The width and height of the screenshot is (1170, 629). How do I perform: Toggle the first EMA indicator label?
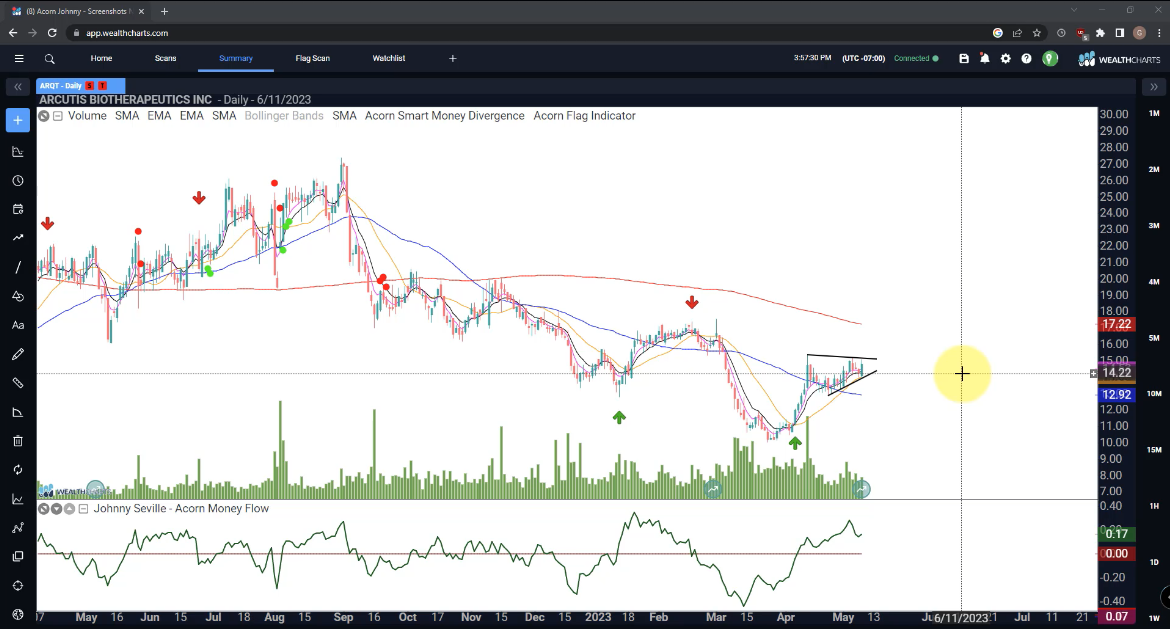159,116
